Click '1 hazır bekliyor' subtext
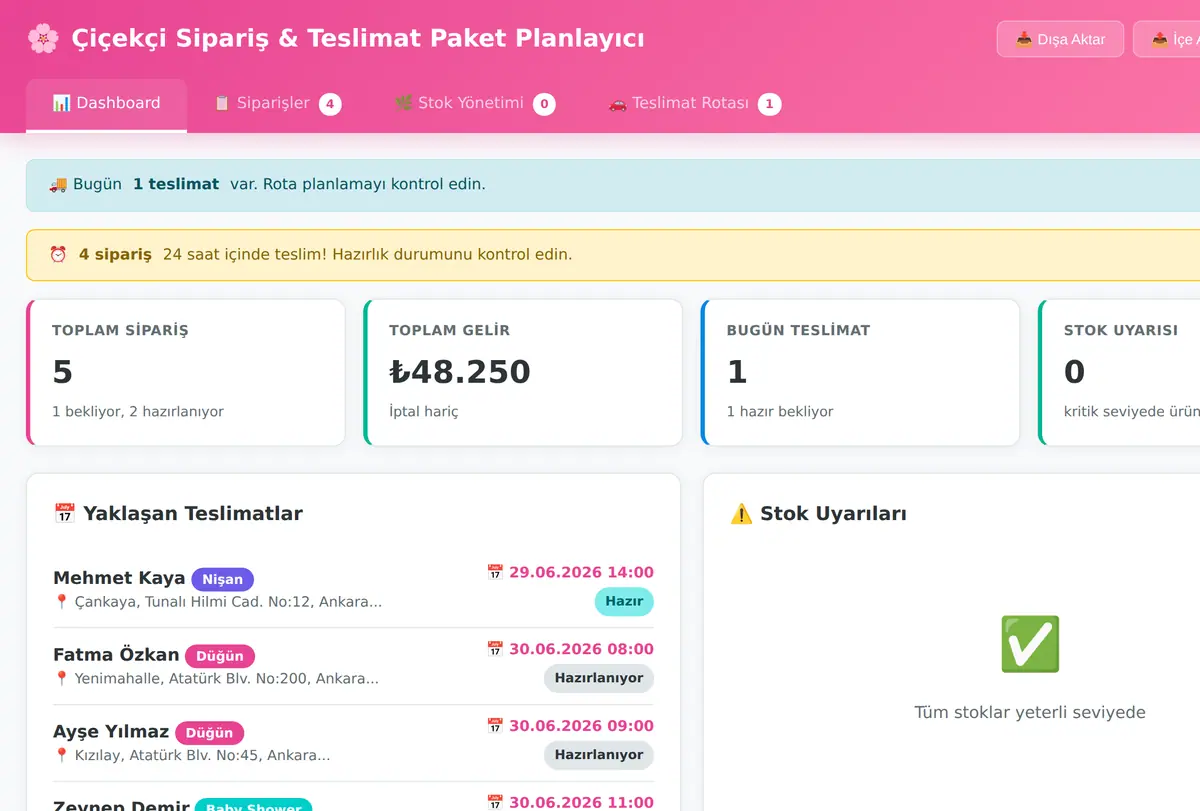The height and width of the screenshot is (811, 1200). pyautogui.click(x=780, y=411)
